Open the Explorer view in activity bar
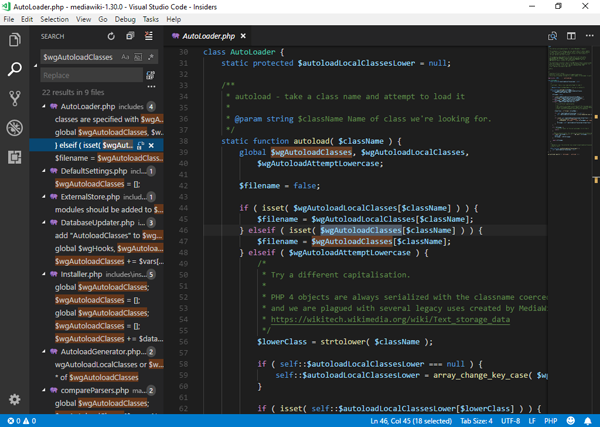The height and width of the screenshot is (427, 600). pos(15,40)
